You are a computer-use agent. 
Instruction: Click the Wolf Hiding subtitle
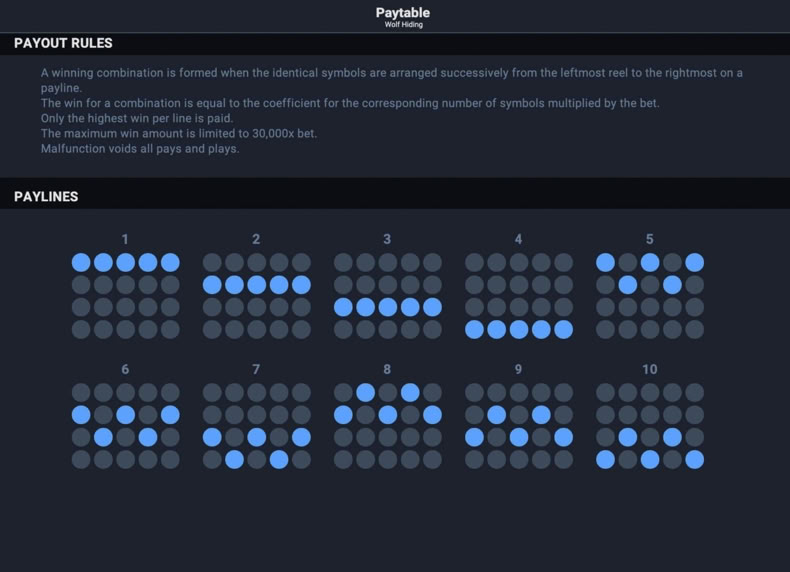(404, 25)
